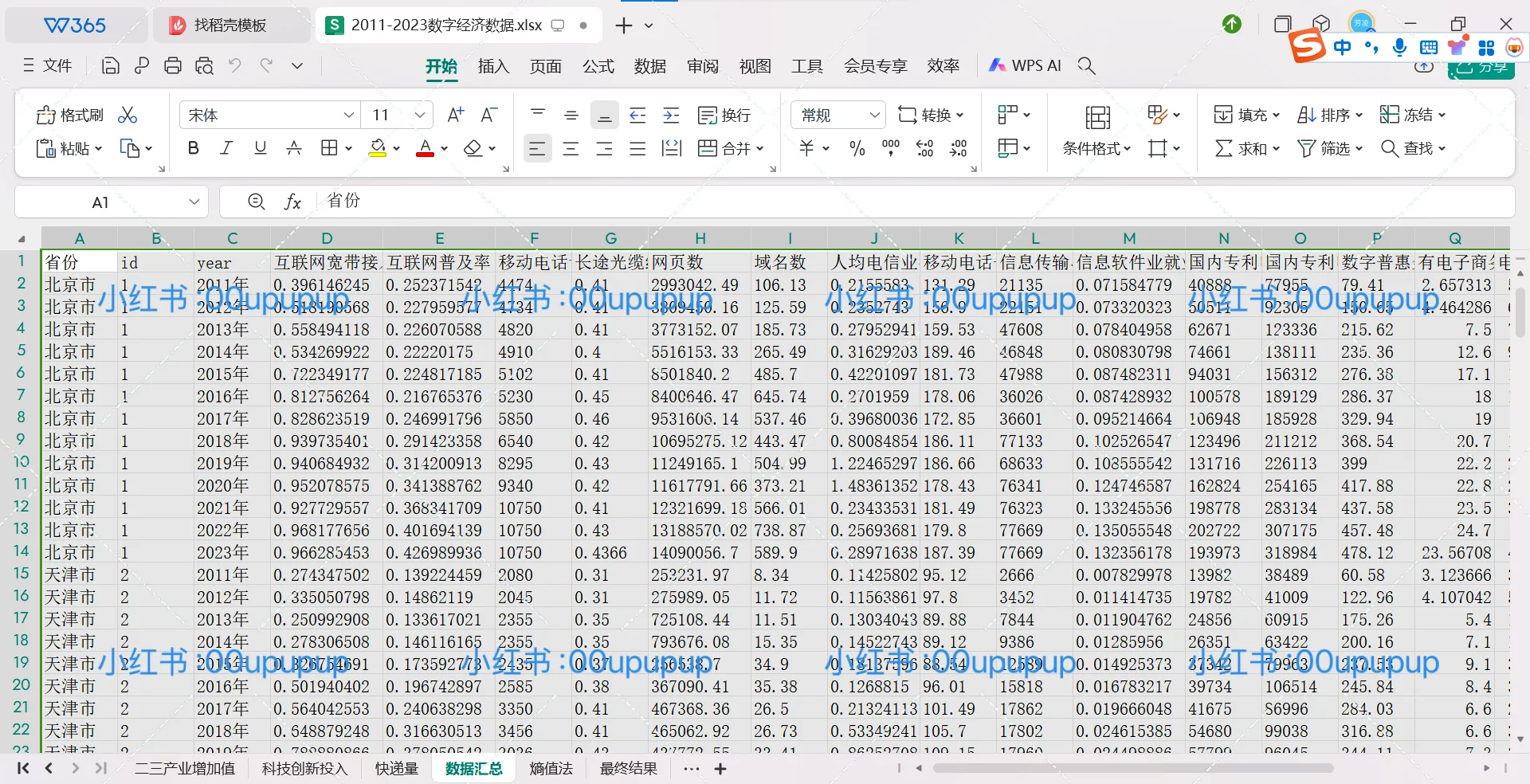Click the Print icon in quick access bar
The width and height of the screenshot is (1530, 784).
click(173, 65)
